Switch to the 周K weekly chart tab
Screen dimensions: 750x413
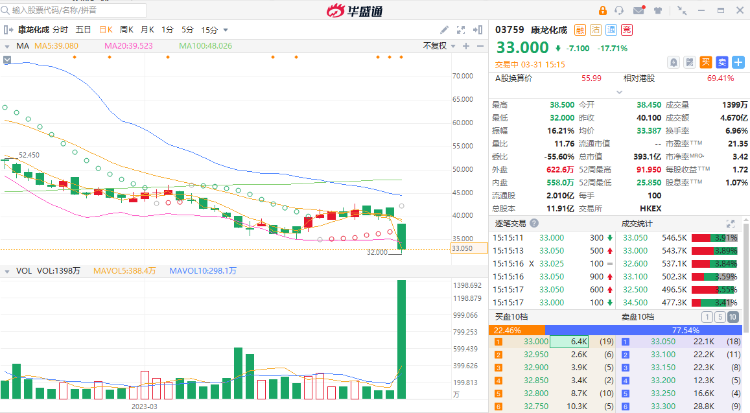coord(126,30)
